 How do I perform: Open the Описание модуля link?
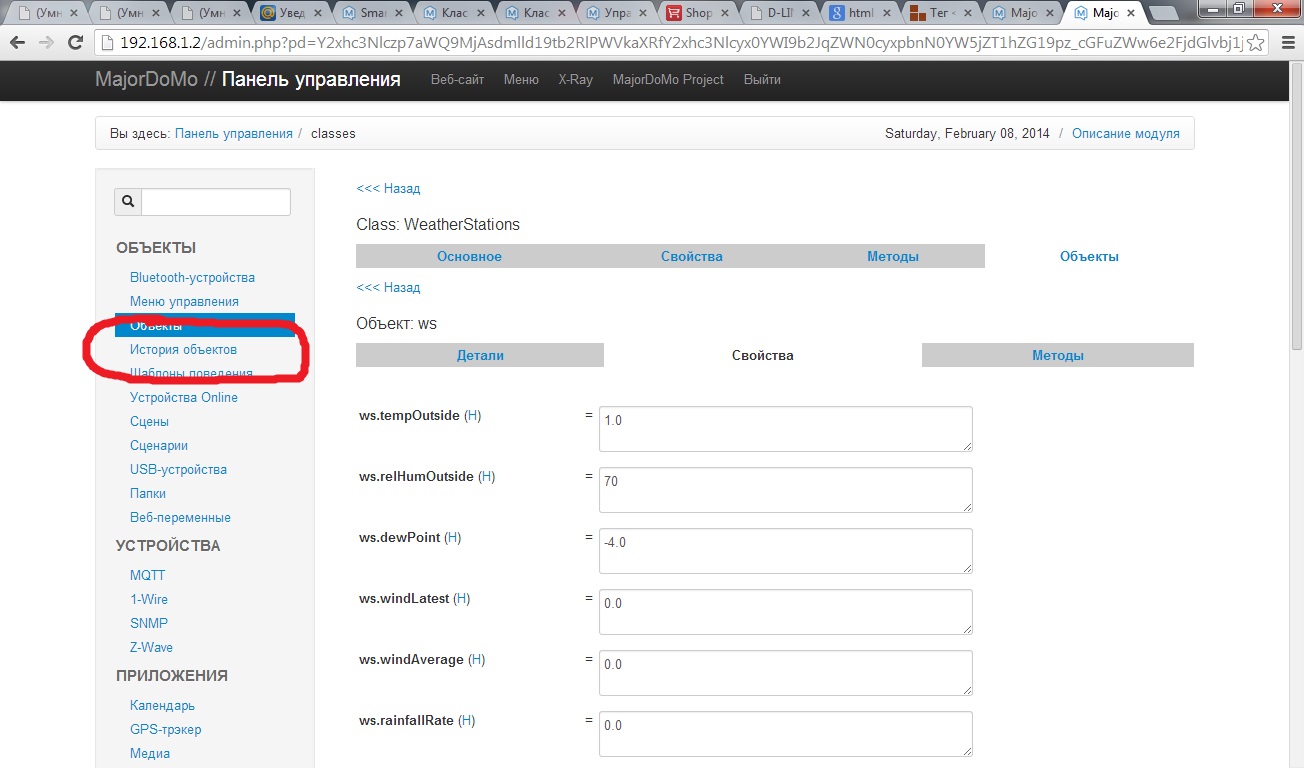pos(1126,133)
